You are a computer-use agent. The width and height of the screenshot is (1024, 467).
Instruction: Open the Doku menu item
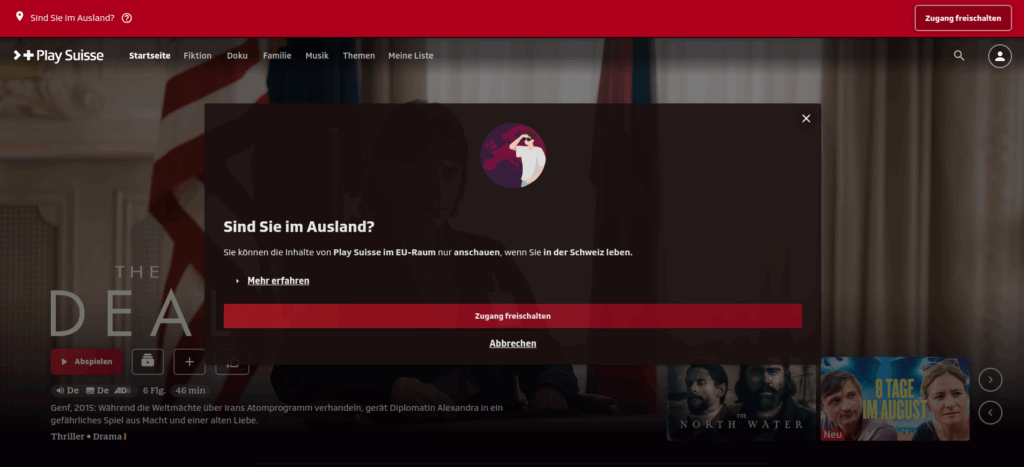(237, 56)
